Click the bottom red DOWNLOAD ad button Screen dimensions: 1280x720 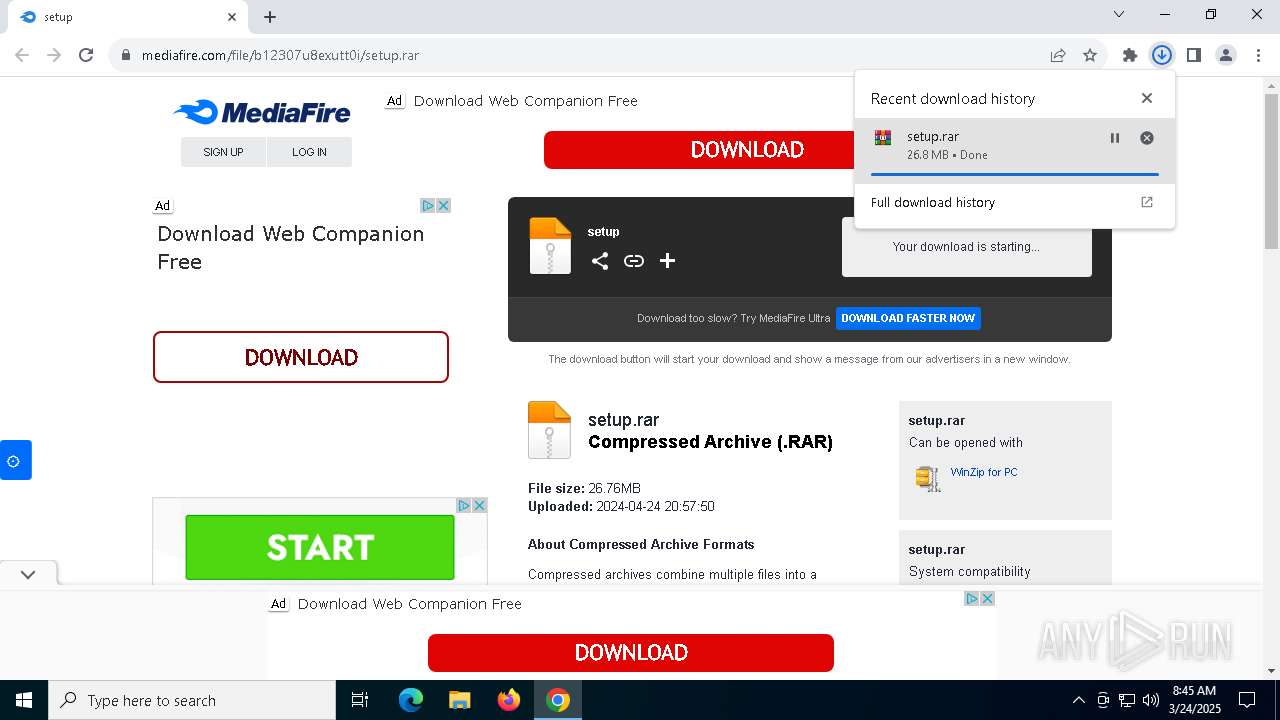coord(631,653)
